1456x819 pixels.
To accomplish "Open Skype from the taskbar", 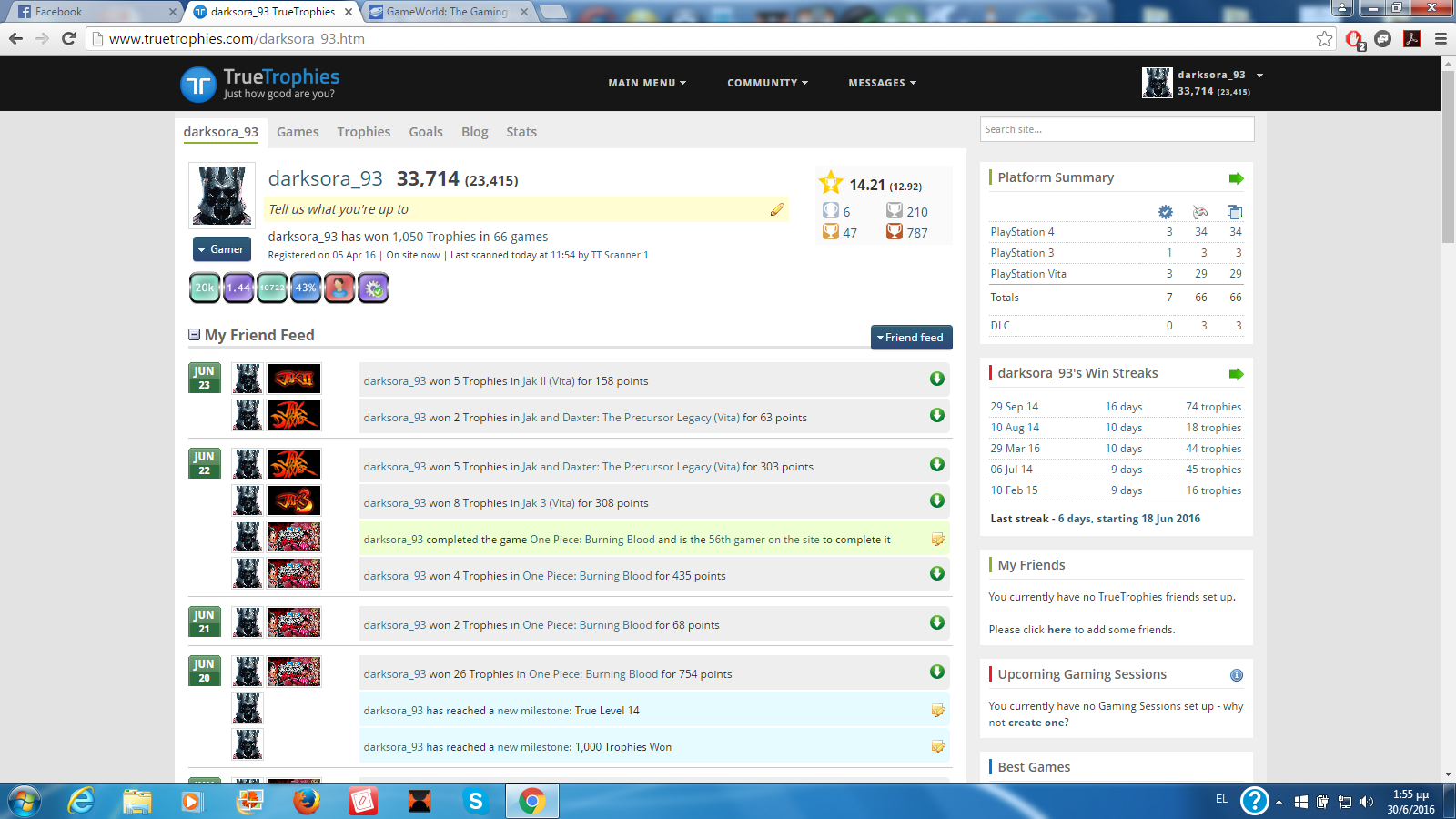I will click(475, 801).
